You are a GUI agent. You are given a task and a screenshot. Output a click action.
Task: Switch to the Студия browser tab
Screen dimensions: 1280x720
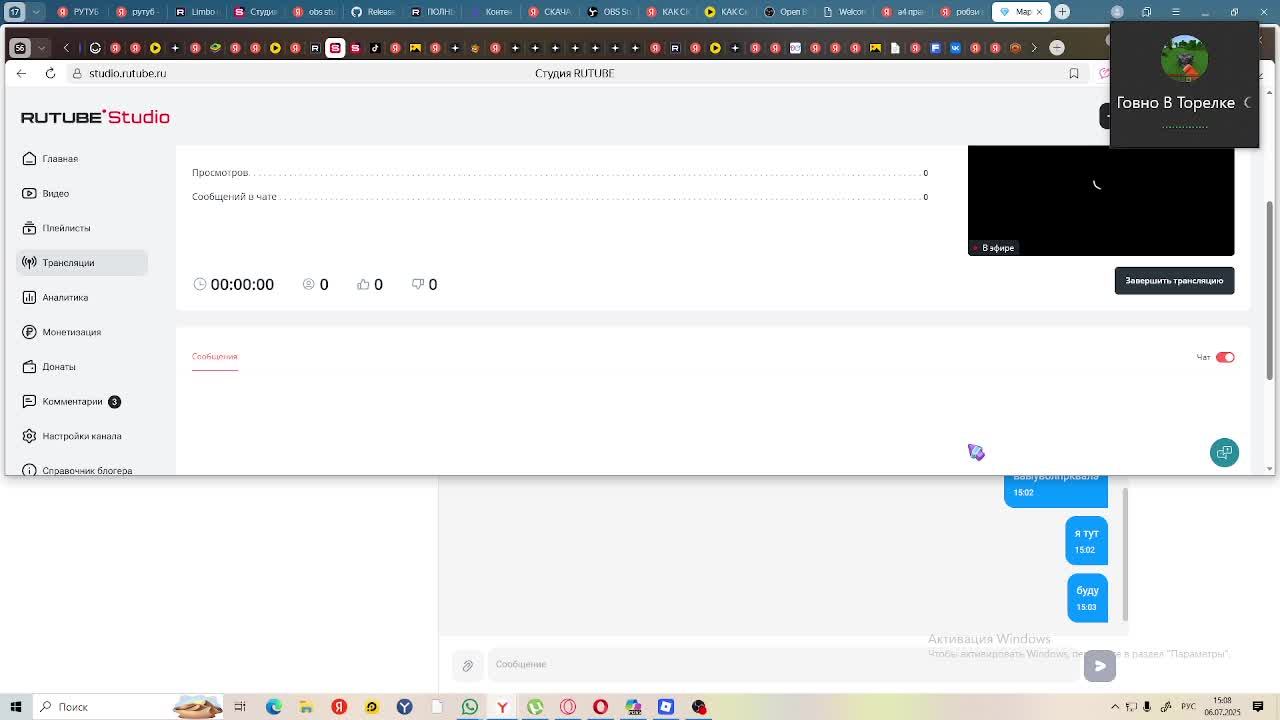pyautogui.click(x=256, y=12)
